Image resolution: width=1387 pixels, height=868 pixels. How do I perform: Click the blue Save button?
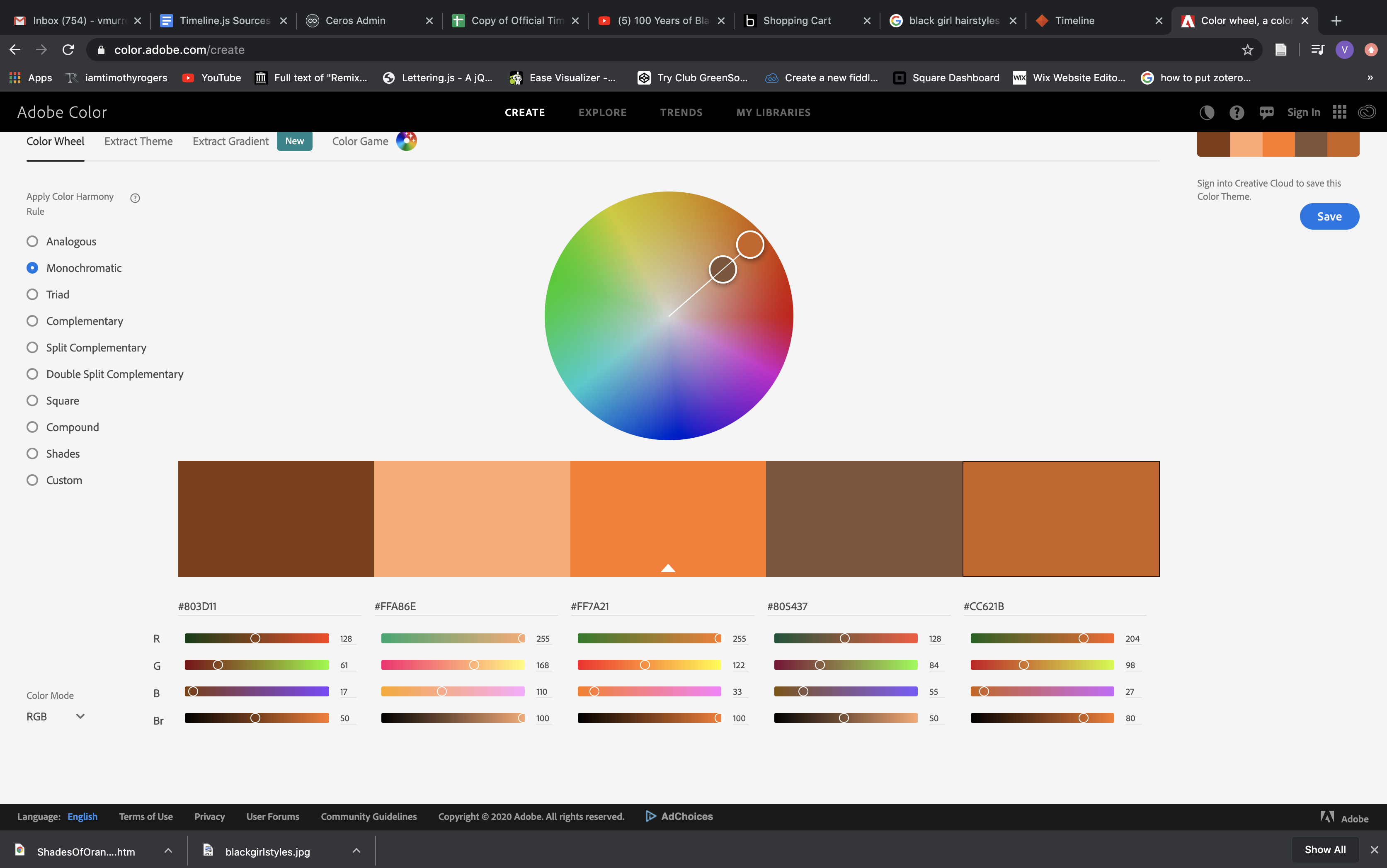1329,216
